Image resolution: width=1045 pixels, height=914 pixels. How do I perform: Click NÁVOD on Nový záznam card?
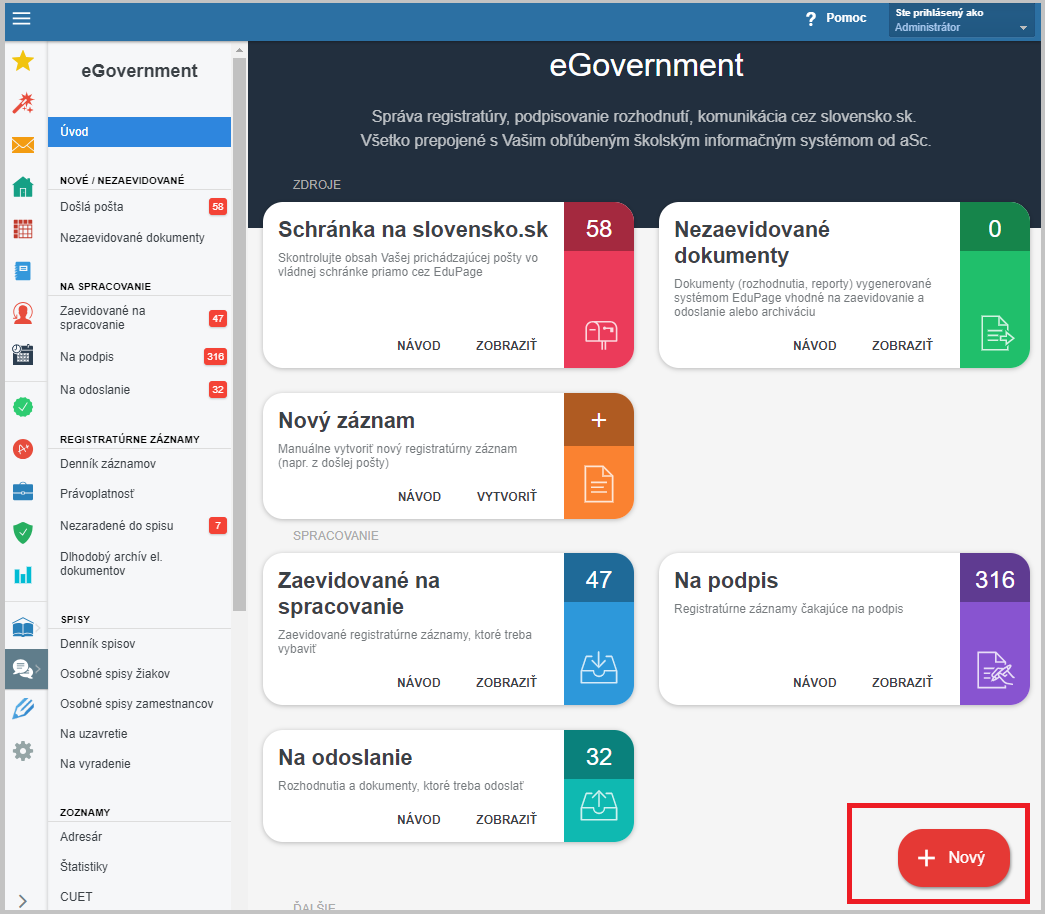[419, 497]
